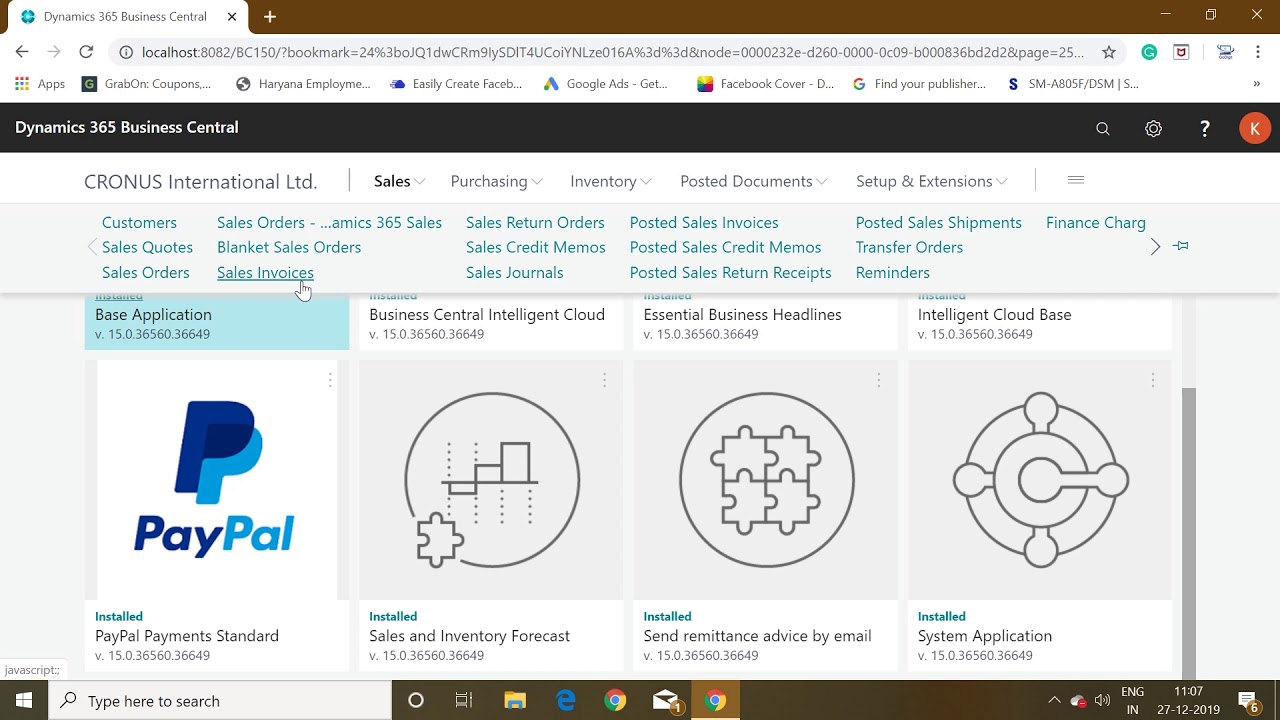This screenshot has width=1280, height=720.
Task: Open Posted Sales Credit Memos link
Action: click(725, 247)
